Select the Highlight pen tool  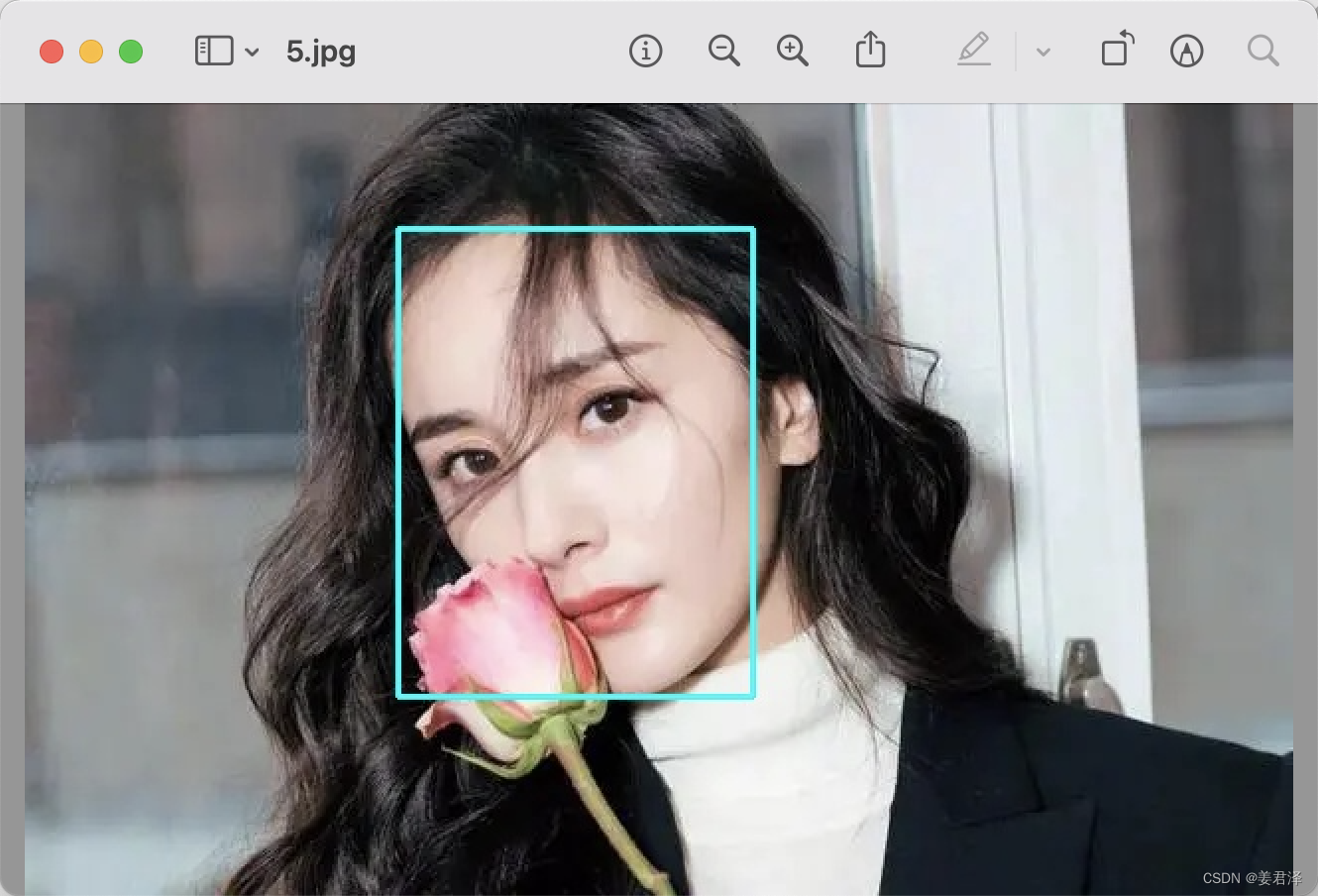974,50
